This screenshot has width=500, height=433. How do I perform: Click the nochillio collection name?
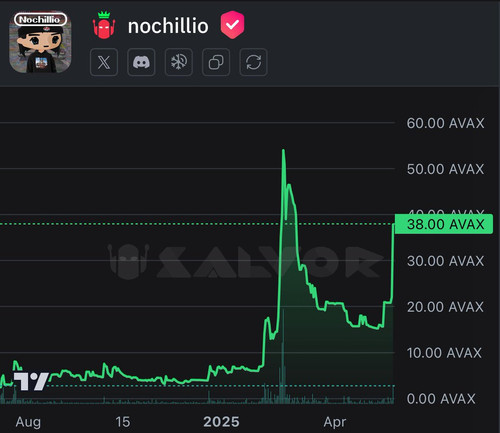tap(168, 26)
